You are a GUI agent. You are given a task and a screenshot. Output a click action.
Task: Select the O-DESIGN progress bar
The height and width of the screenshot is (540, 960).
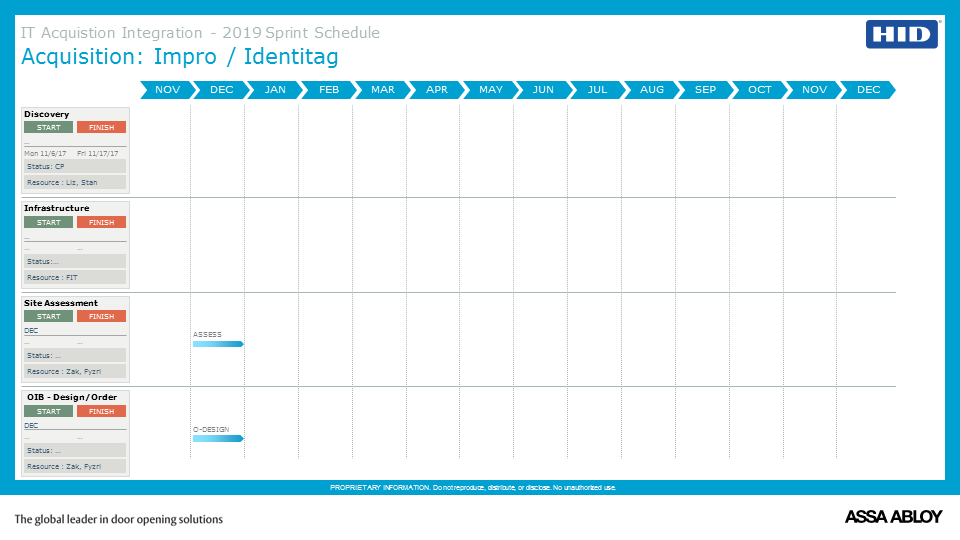(219, 438)
